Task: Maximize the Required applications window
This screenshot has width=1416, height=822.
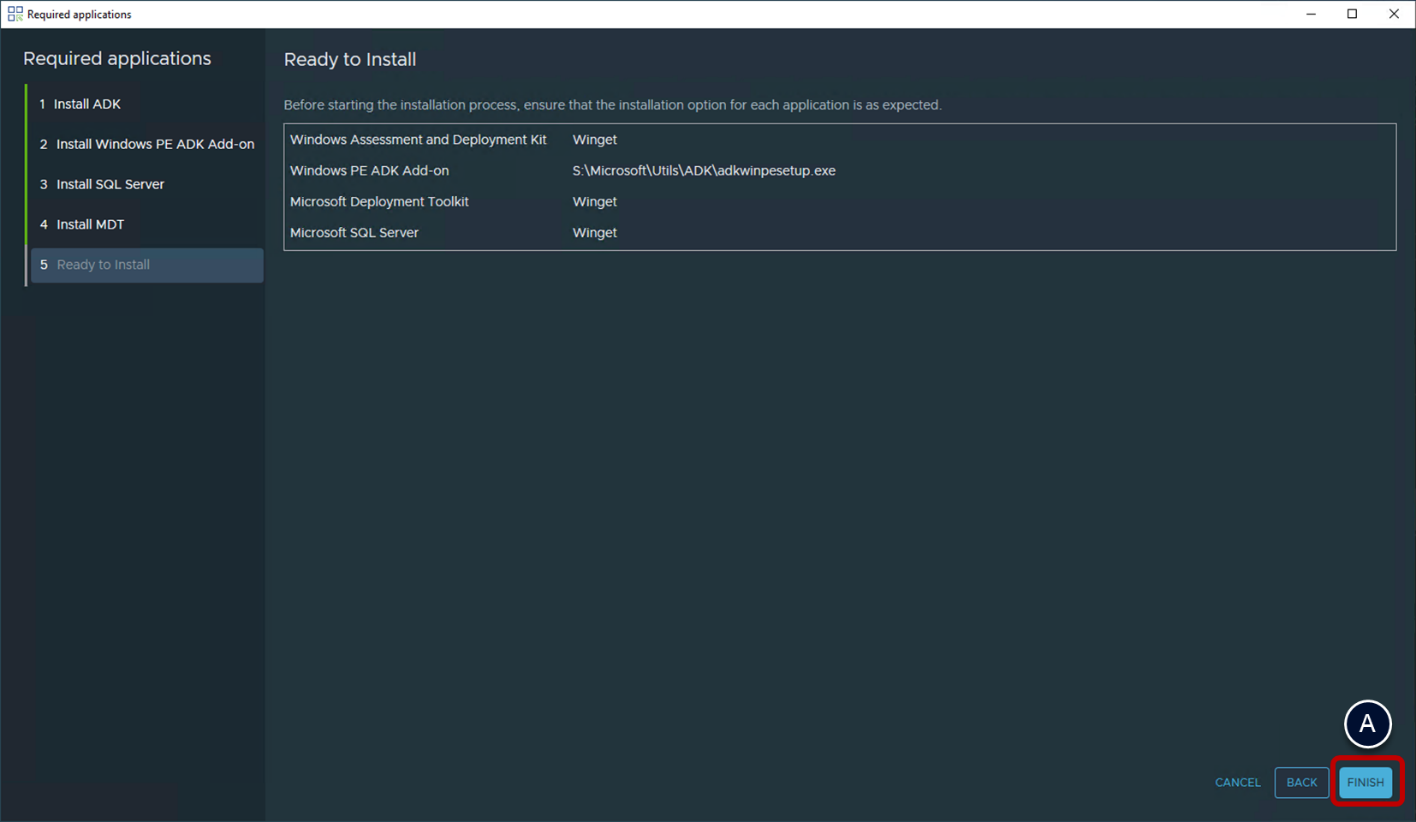Action: pyautogui.click(x=1352, y=14)
